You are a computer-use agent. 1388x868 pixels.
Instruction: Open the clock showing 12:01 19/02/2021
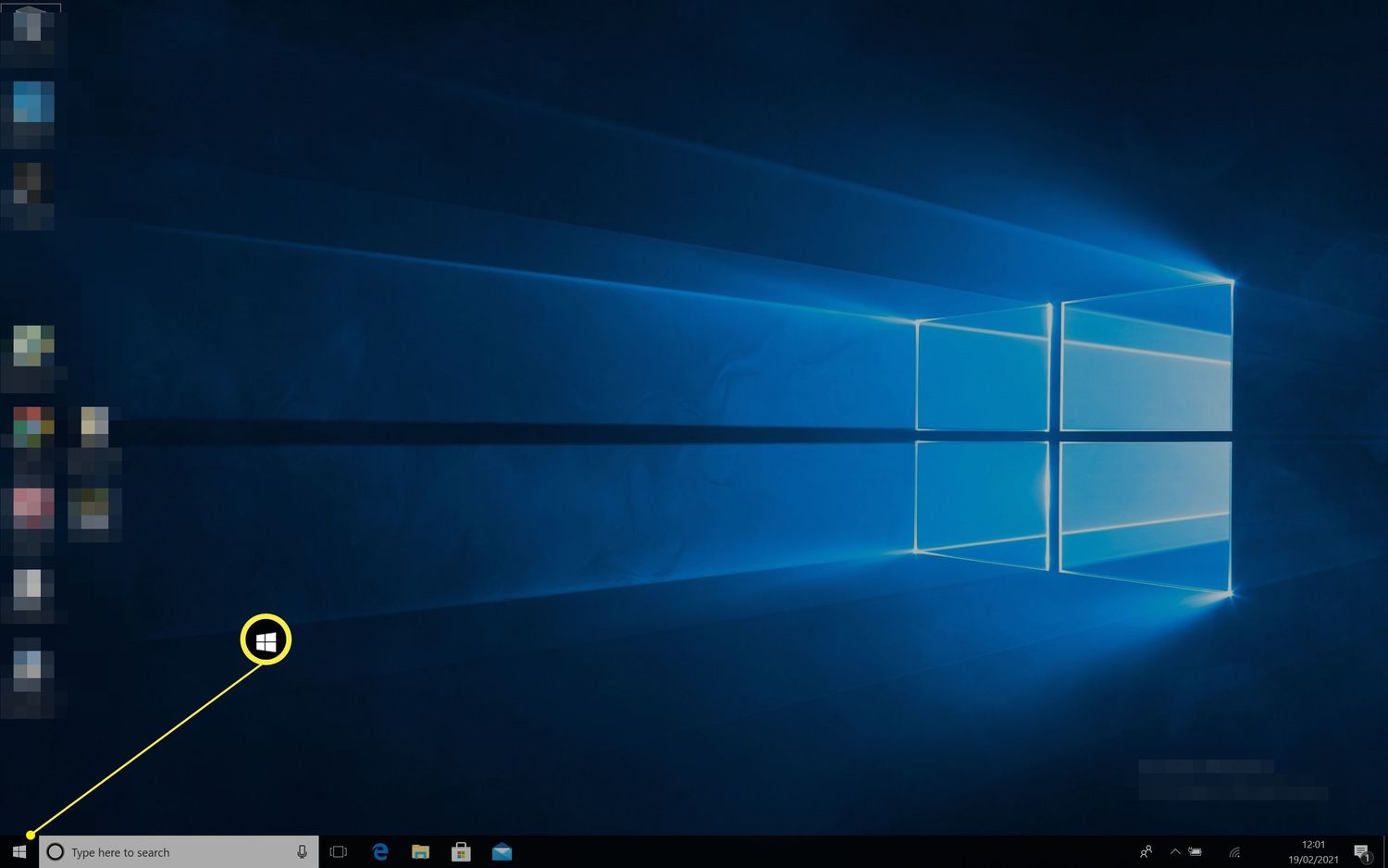click(1313, 852)
